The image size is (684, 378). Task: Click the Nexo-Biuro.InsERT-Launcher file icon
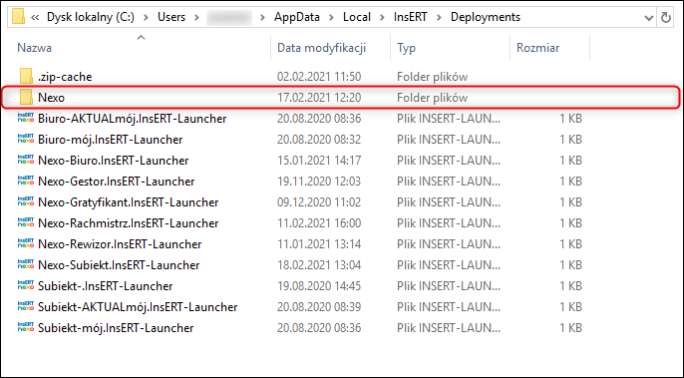26,160
